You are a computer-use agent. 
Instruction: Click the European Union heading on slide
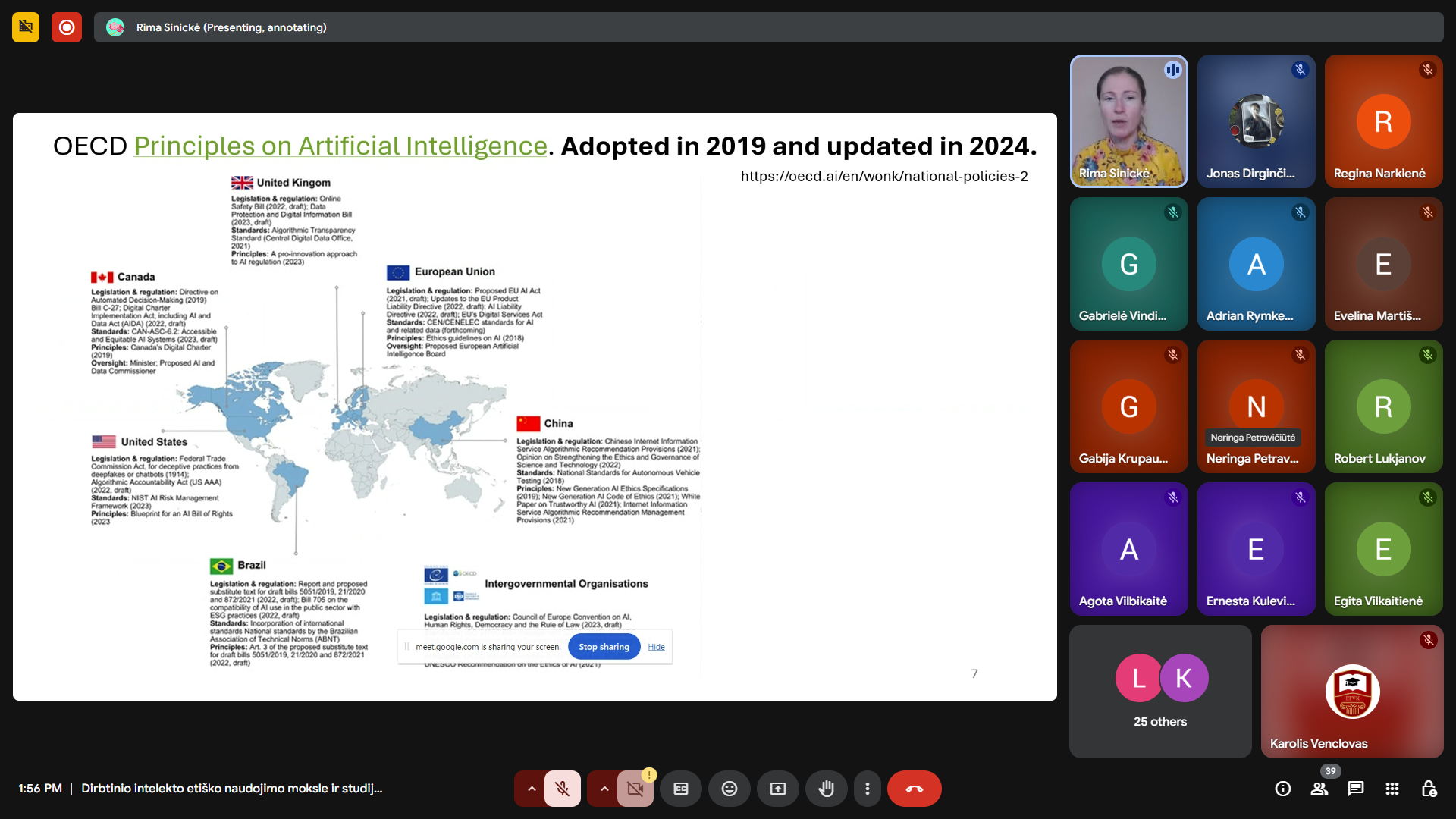454,271
